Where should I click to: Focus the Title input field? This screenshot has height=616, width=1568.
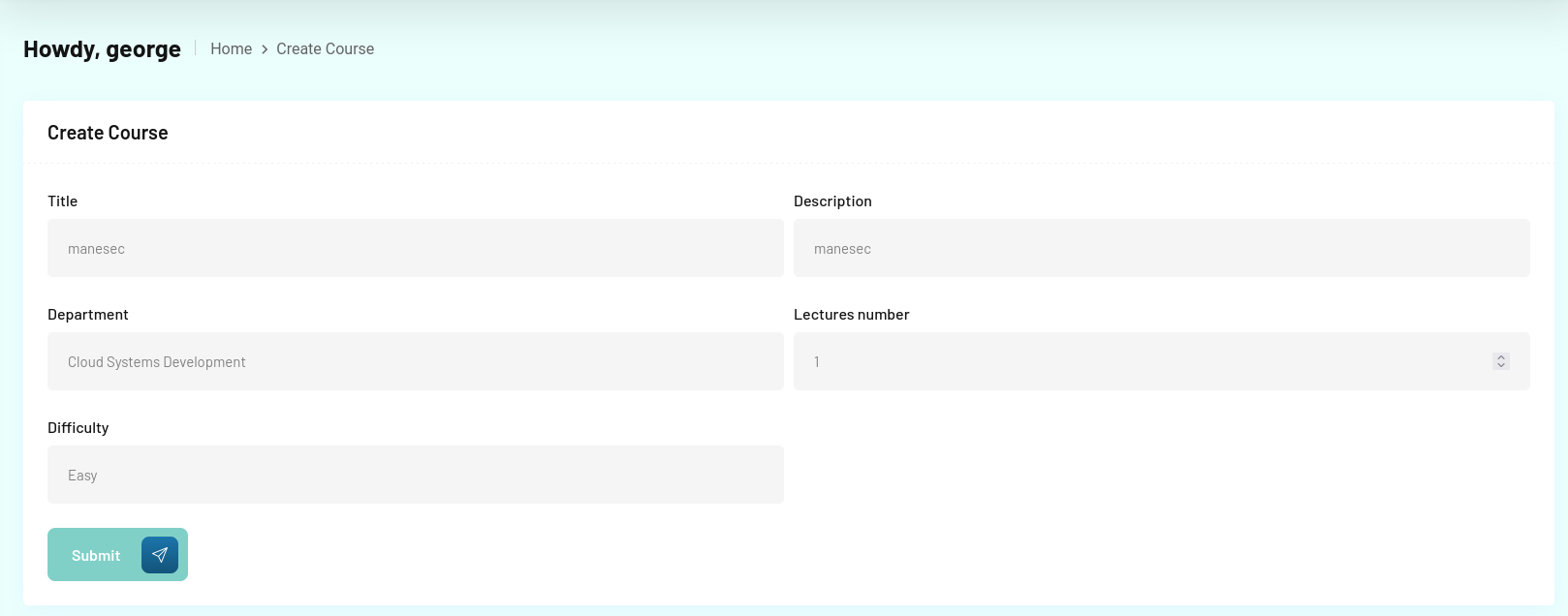[416, 248]
